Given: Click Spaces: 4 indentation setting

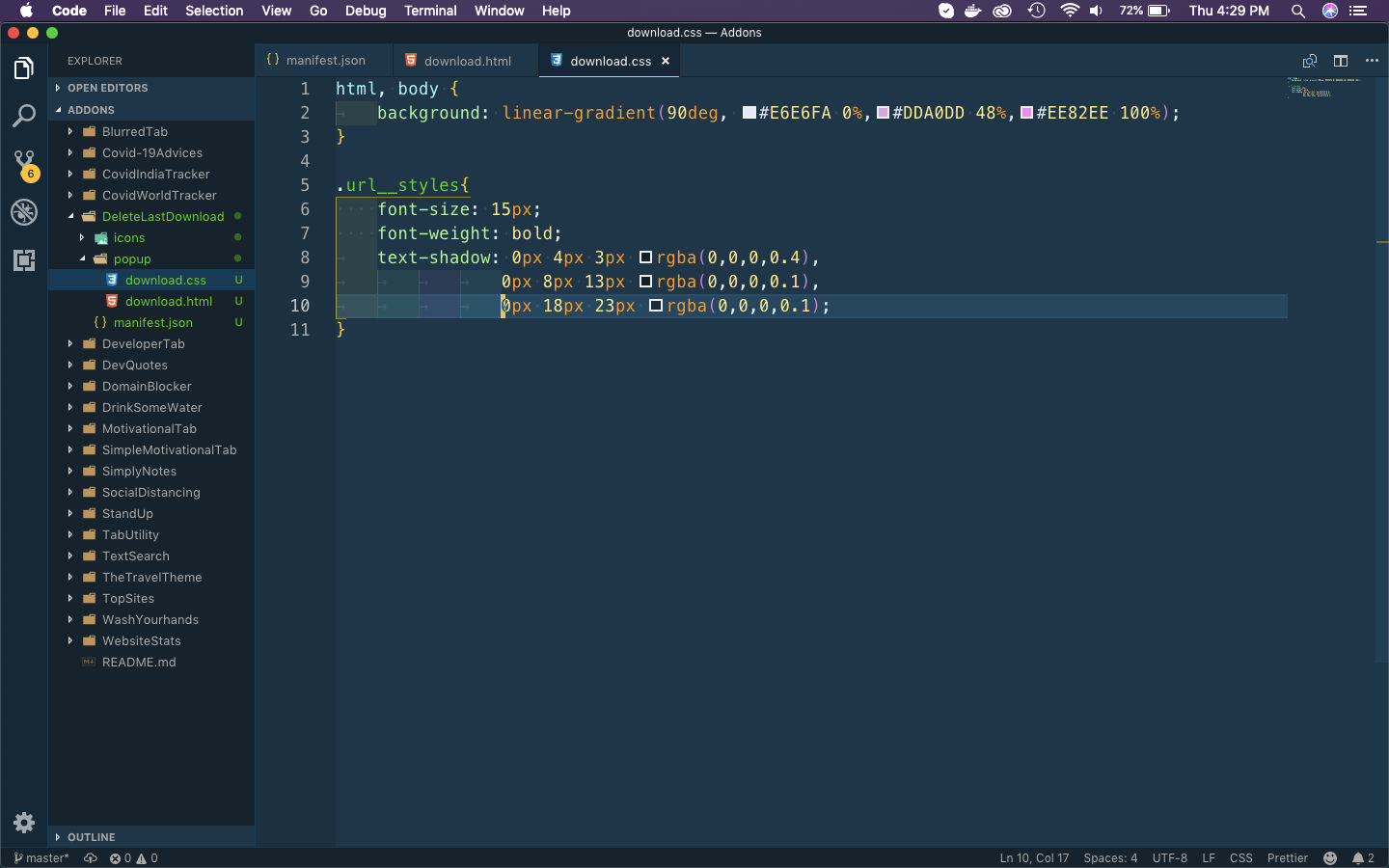Looking at the screenshot, I should point(1110,858).
